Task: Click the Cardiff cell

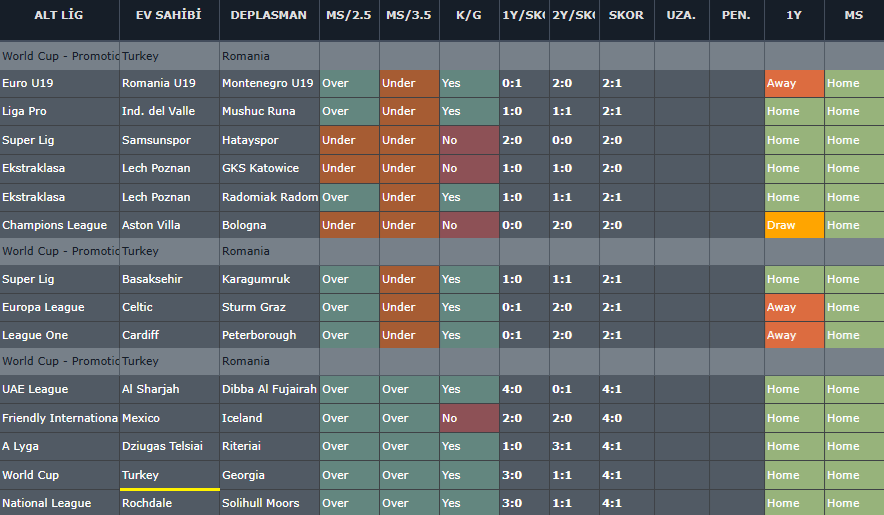Action: point(169,335)
